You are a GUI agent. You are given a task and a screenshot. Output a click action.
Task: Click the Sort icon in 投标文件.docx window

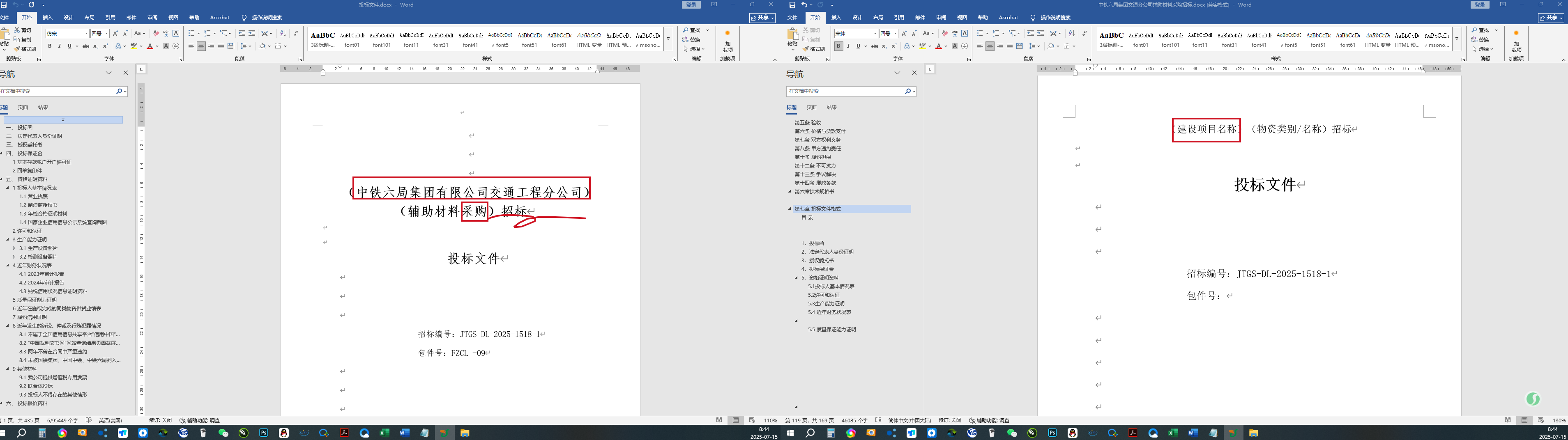point(283,34)
